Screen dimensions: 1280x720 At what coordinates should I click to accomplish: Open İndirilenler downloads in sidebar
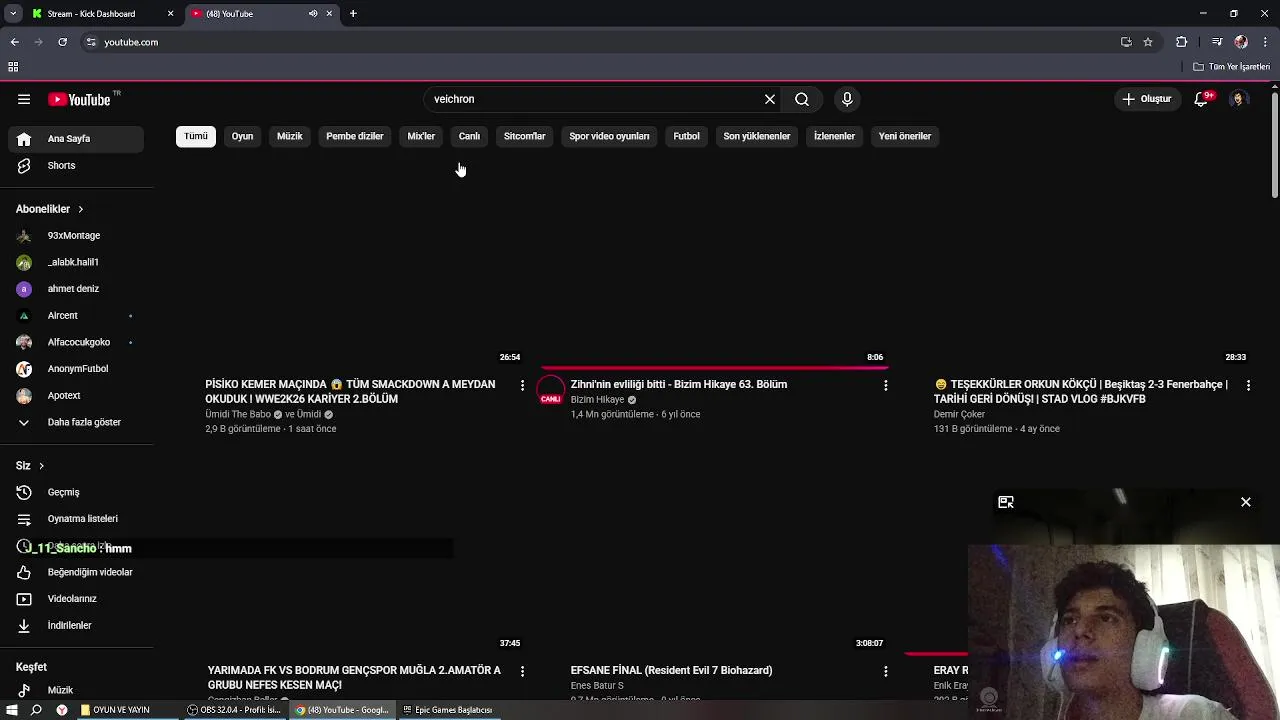[76, 625]
